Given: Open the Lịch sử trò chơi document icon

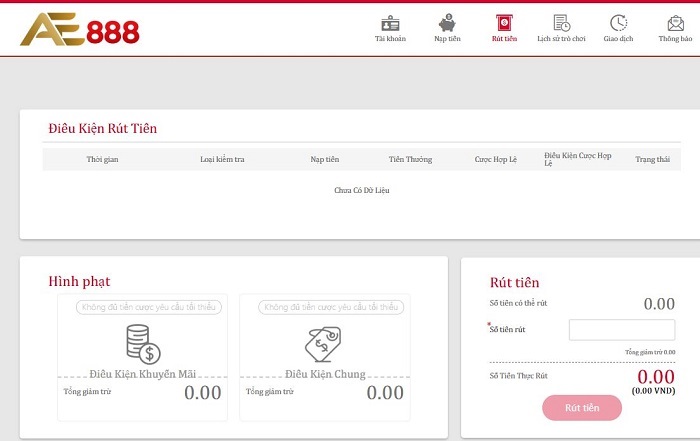Looking at the screenshot, I should tap(561, 22).
